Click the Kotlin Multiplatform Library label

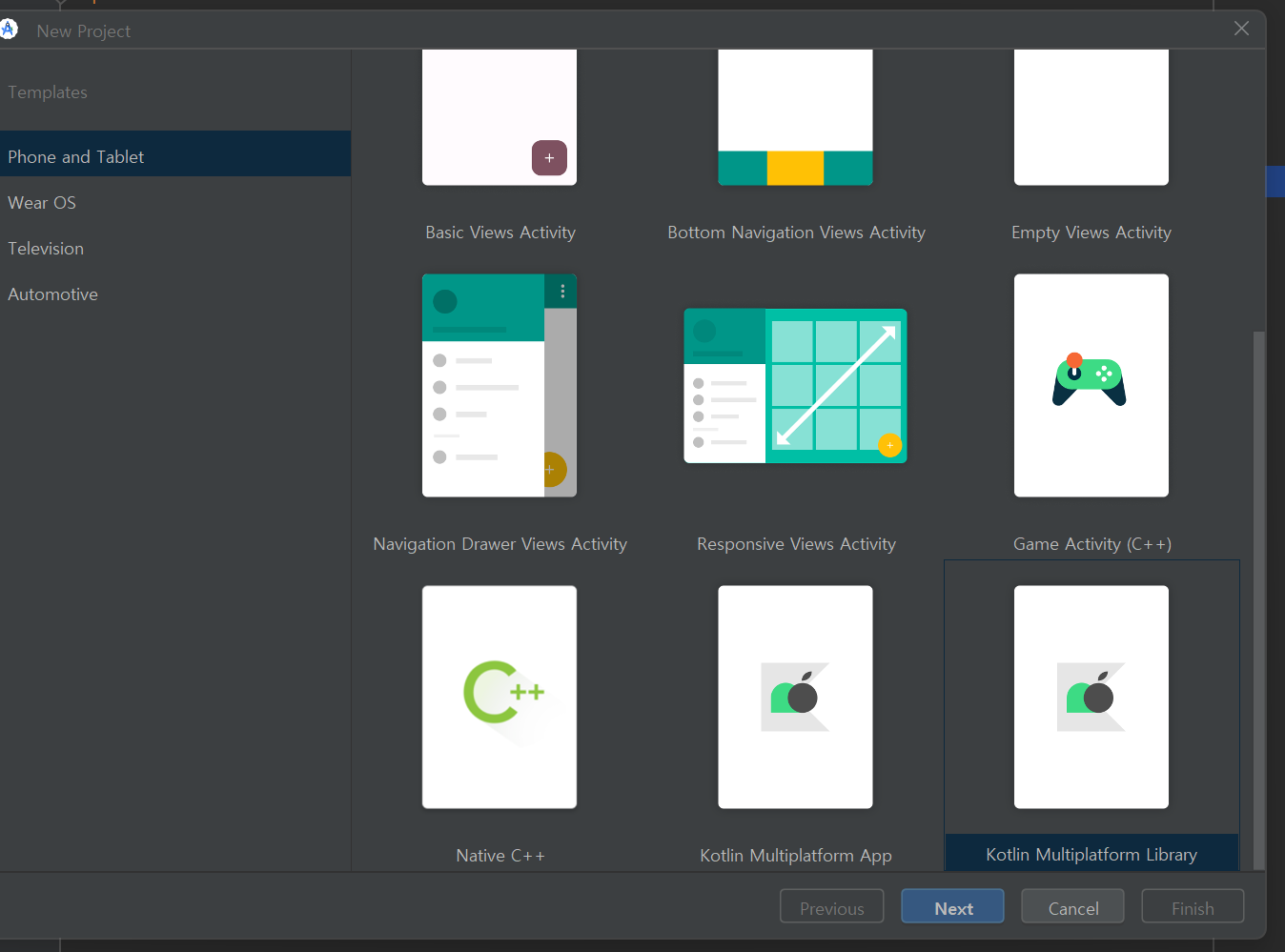pos(1091,855)
